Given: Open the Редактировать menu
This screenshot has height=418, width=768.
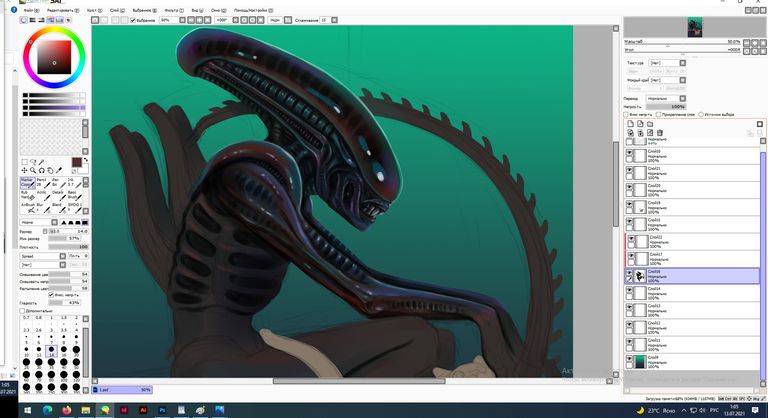Looking at the screenshot, I should pos(63,10).
